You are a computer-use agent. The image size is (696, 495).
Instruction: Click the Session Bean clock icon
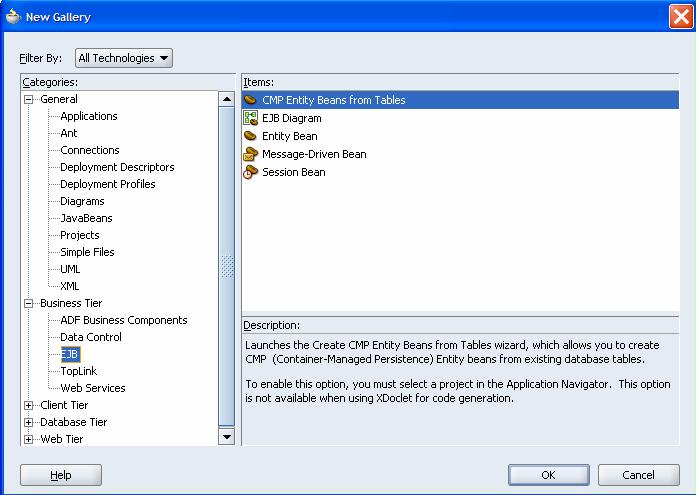click(250, 172)
